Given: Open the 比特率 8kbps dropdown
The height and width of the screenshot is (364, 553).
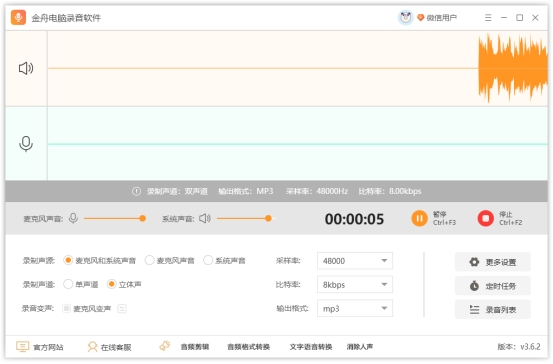Looking at the screenshot, I should (x=355, y=285).
